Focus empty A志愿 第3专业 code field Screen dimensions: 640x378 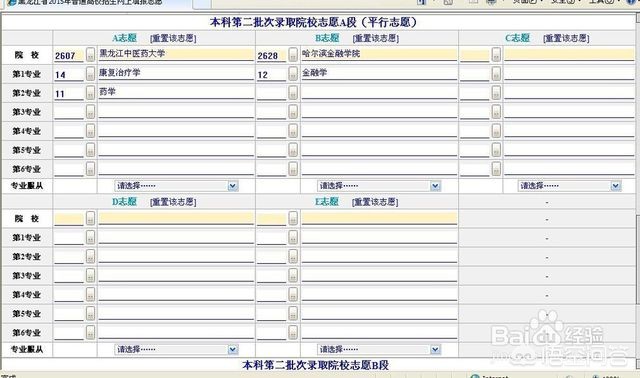(x=69, y=112)
